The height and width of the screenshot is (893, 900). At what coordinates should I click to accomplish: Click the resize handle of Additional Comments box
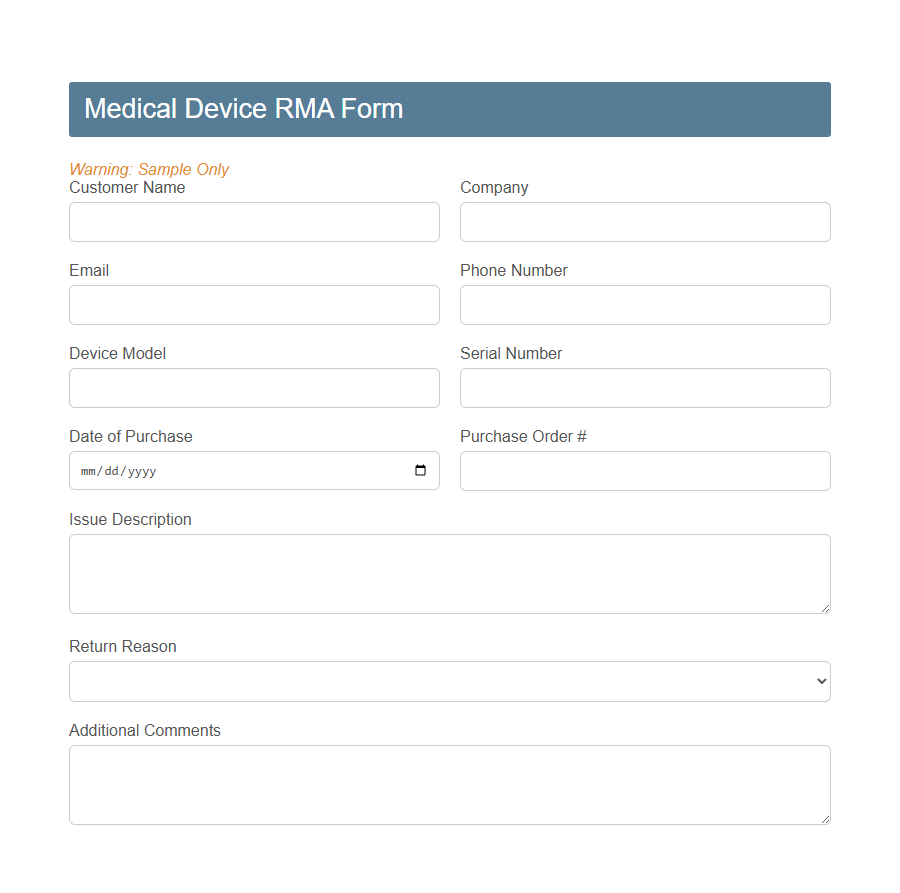pyautogui.click(x=826, y=821)
